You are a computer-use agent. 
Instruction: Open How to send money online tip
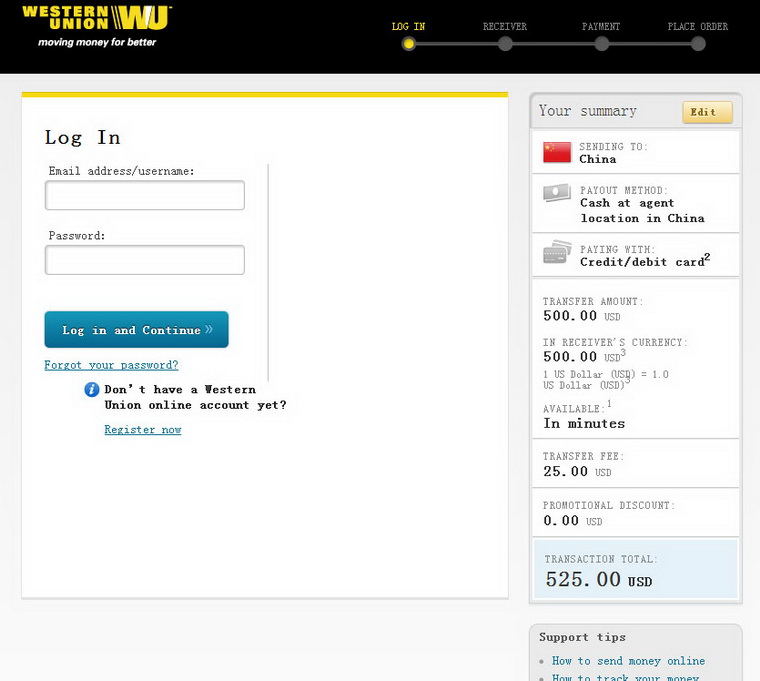(x=630, y=661)
